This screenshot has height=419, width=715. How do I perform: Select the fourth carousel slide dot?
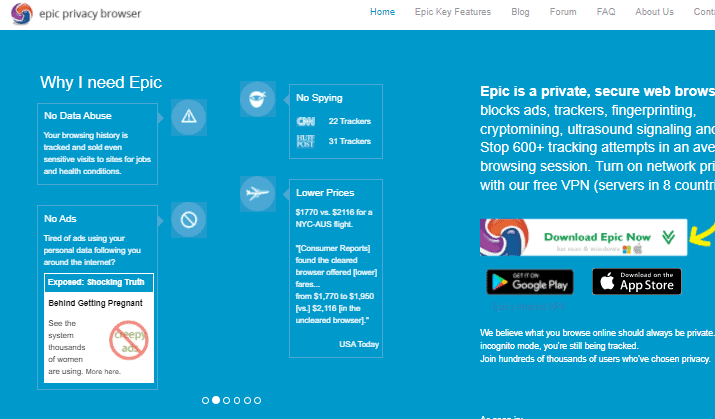pyautogui.click(x=237, y=400)
